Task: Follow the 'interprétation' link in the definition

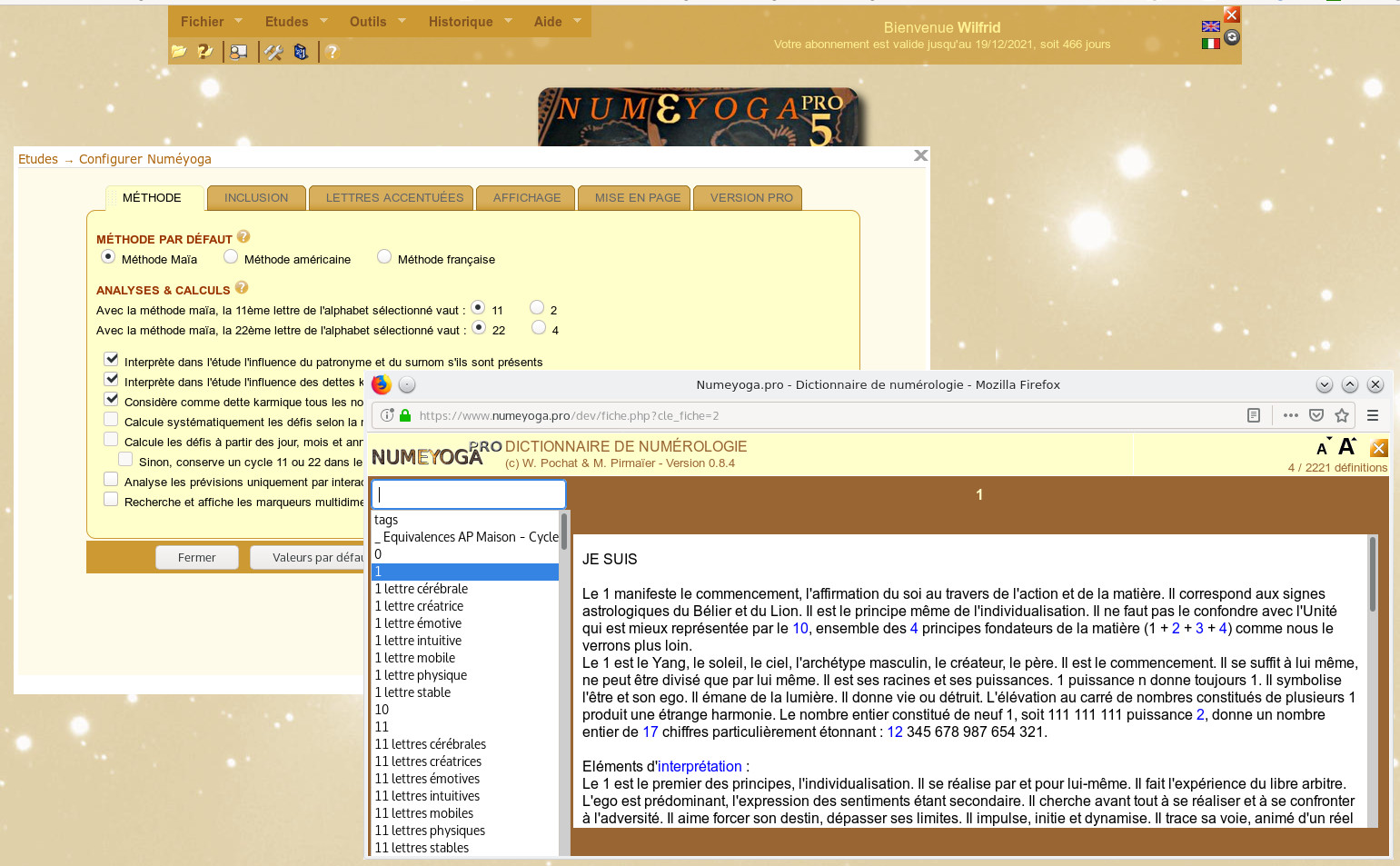Action: 700,766
